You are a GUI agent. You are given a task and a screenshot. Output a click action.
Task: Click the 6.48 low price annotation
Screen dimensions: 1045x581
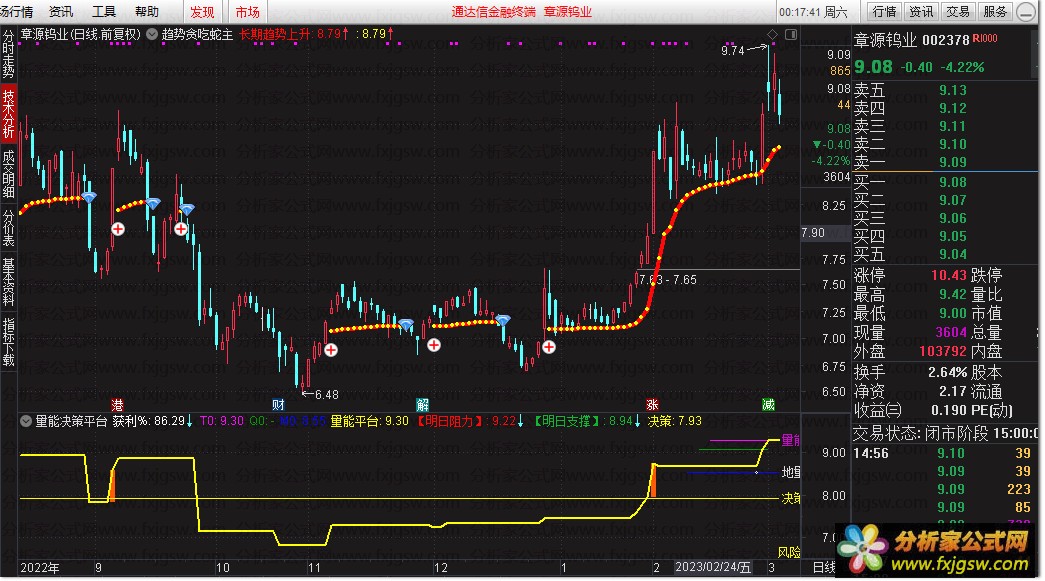coord(327,394)
